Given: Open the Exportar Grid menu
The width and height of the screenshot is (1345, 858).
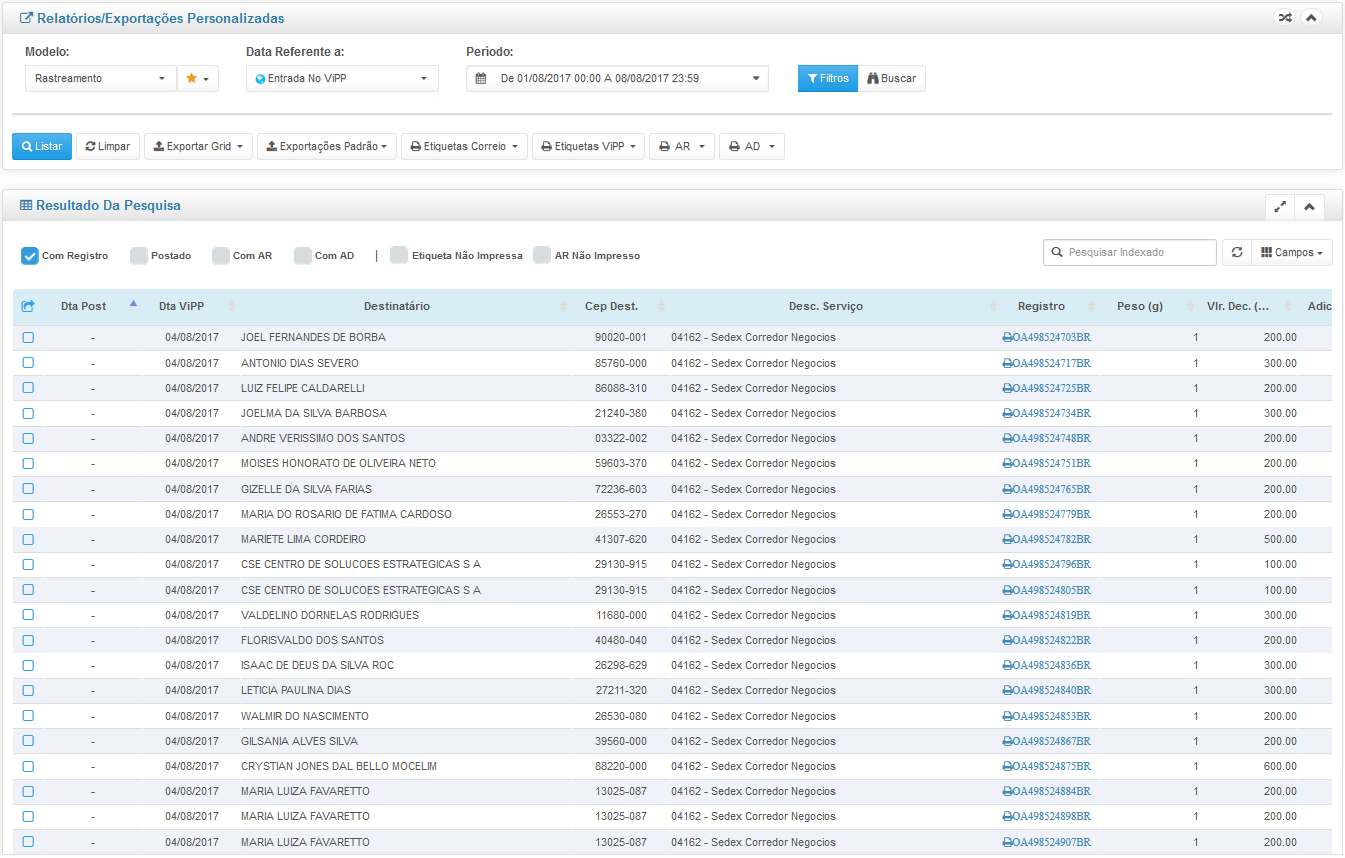Looking at the screenshot, I should 198,147.
